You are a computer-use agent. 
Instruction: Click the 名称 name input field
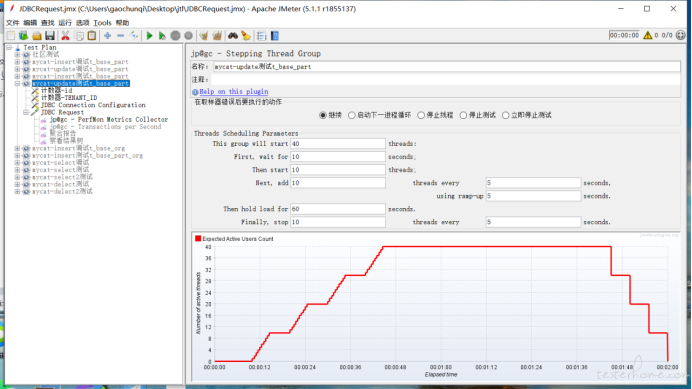click(446, 67)
